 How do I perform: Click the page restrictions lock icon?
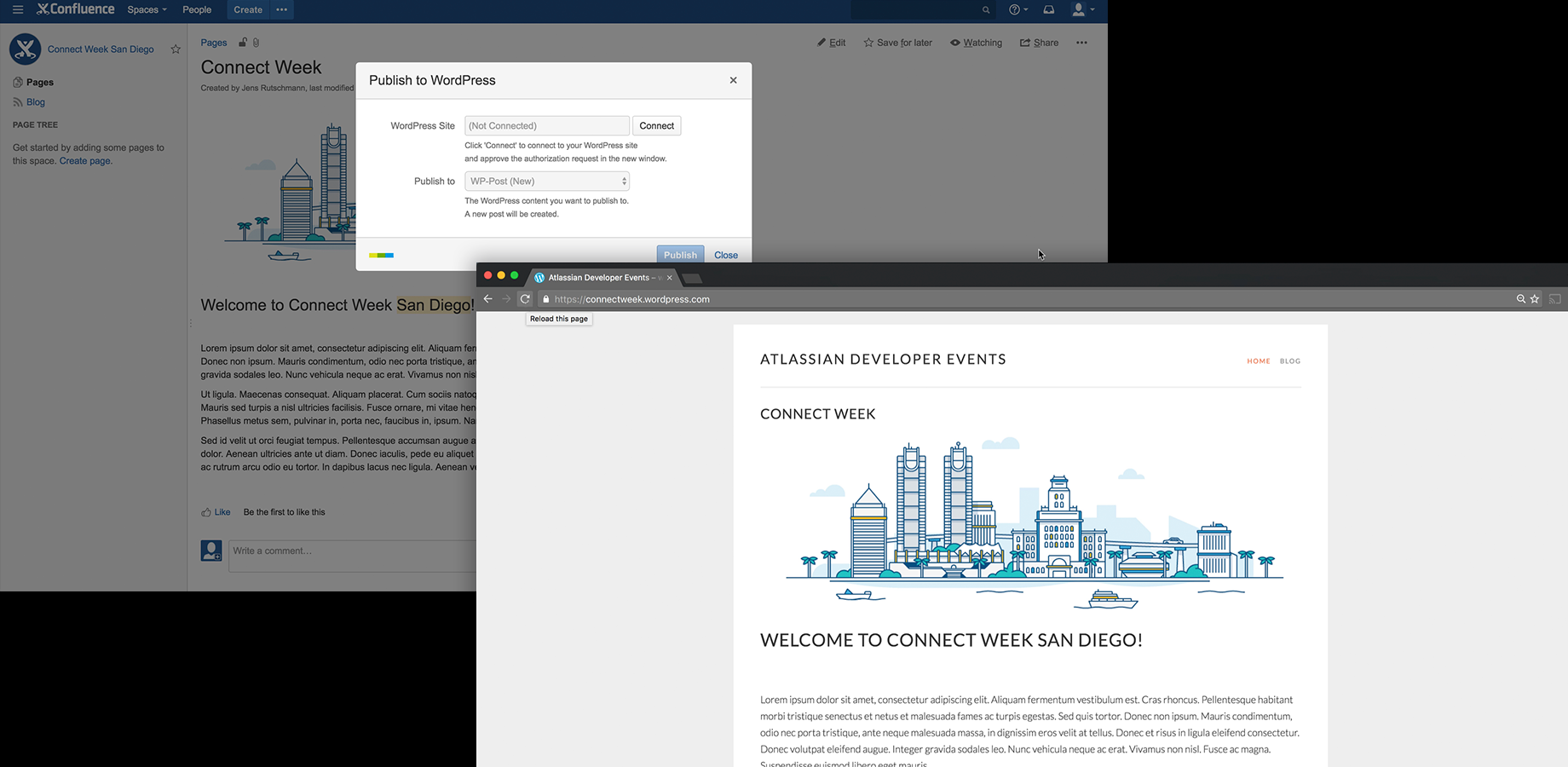243,43
